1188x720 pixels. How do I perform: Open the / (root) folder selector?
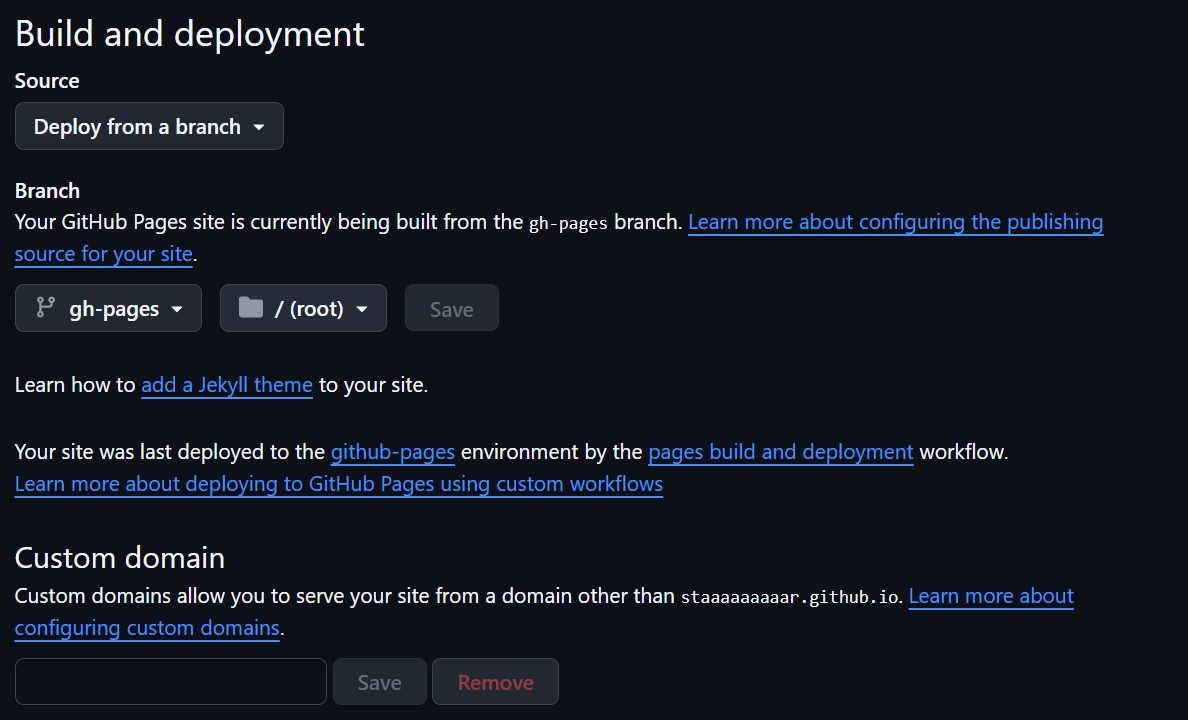[x=303, y=308]
